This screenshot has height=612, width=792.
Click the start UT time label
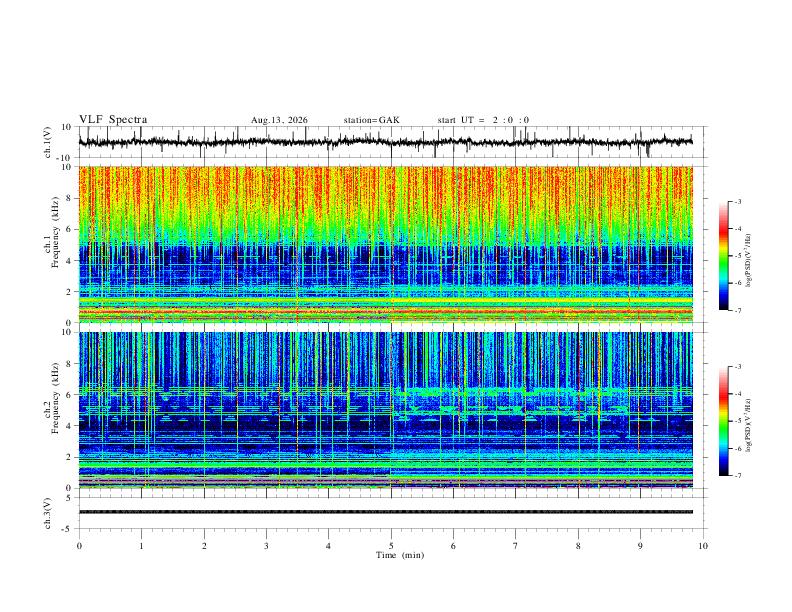pos(483,120)
